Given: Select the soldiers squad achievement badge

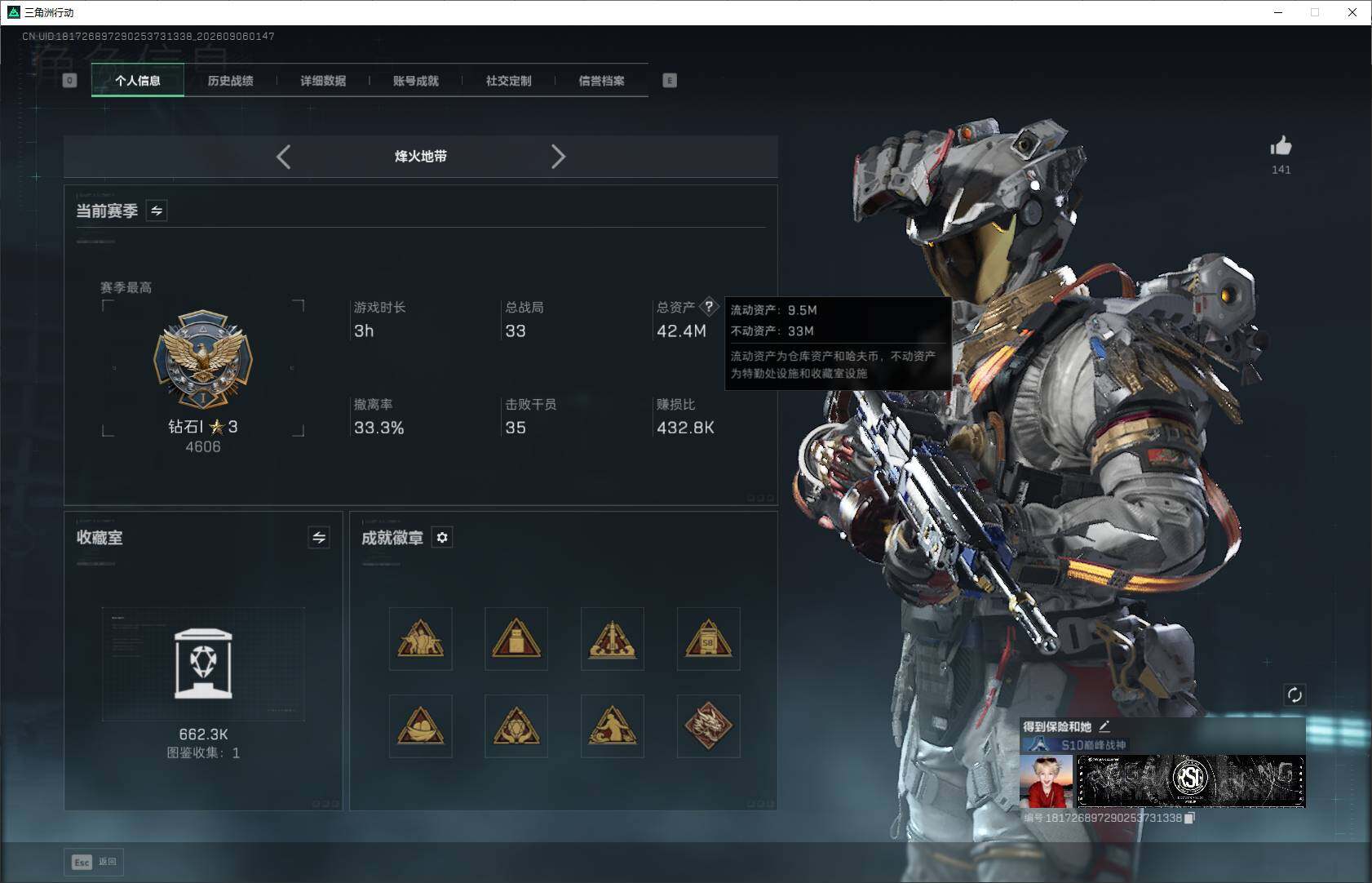Looking at the screenshot, I should pos(420,639).
